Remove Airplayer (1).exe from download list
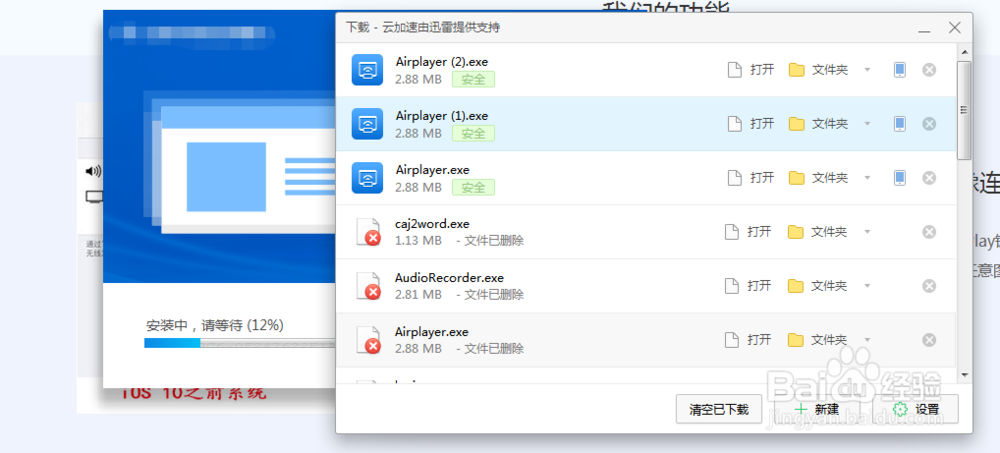Image resolution: width=1000 pixels, height=453 pixels. tap(929, 124)
